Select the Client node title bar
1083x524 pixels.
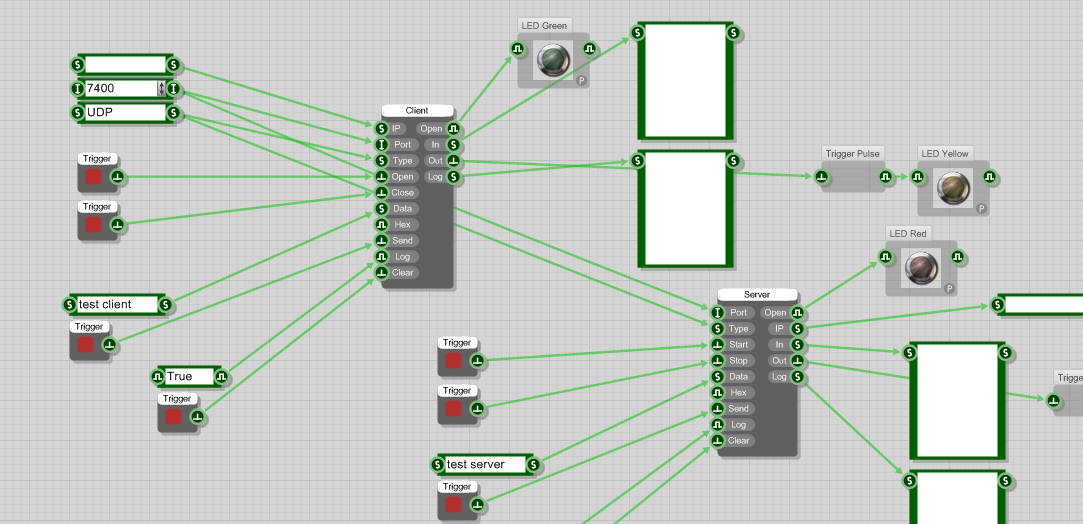coord(417,110)
